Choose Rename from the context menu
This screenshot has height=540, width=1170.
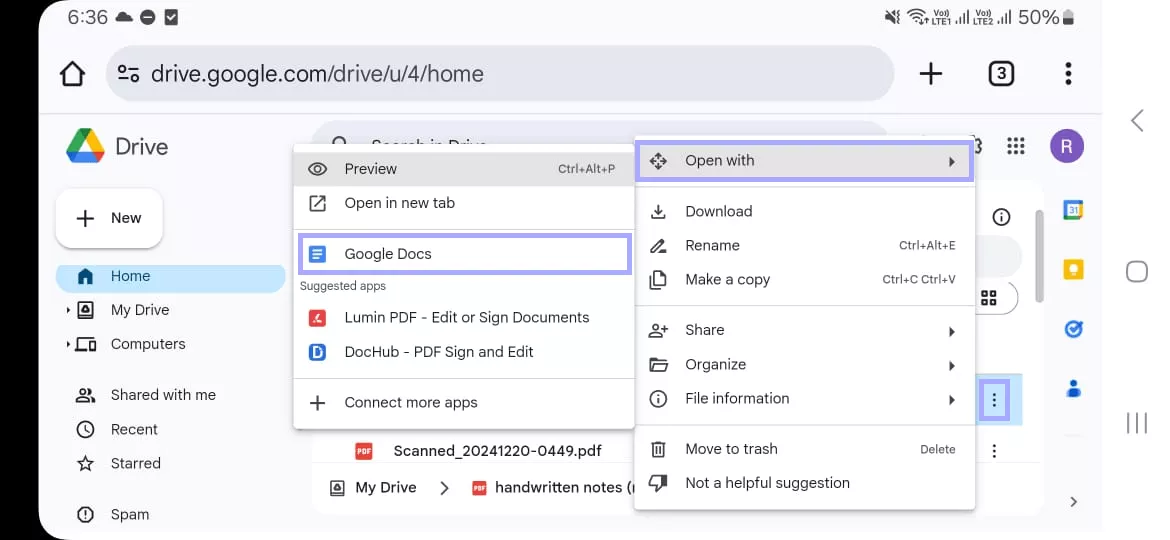[x=804, y=246]
